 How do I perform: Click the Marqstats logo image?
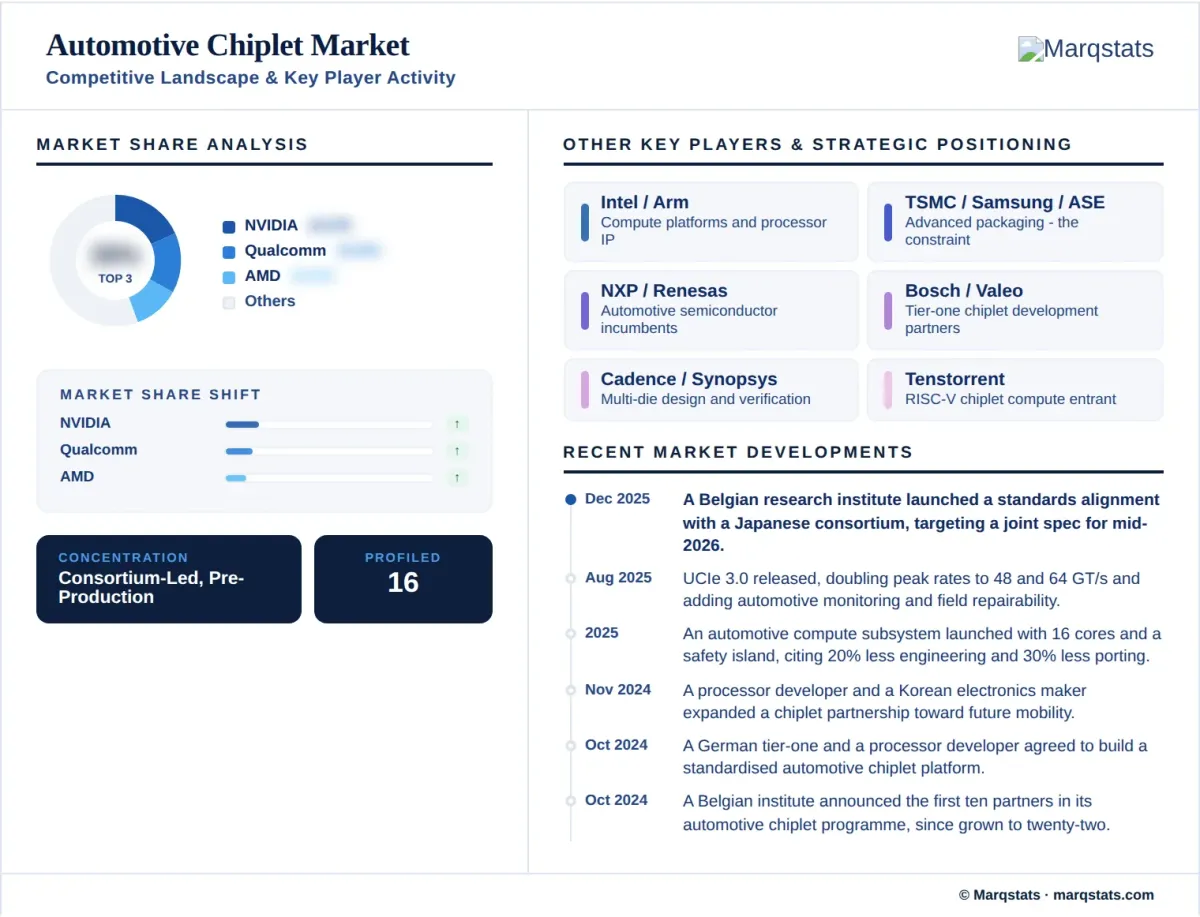[1085, 49]
